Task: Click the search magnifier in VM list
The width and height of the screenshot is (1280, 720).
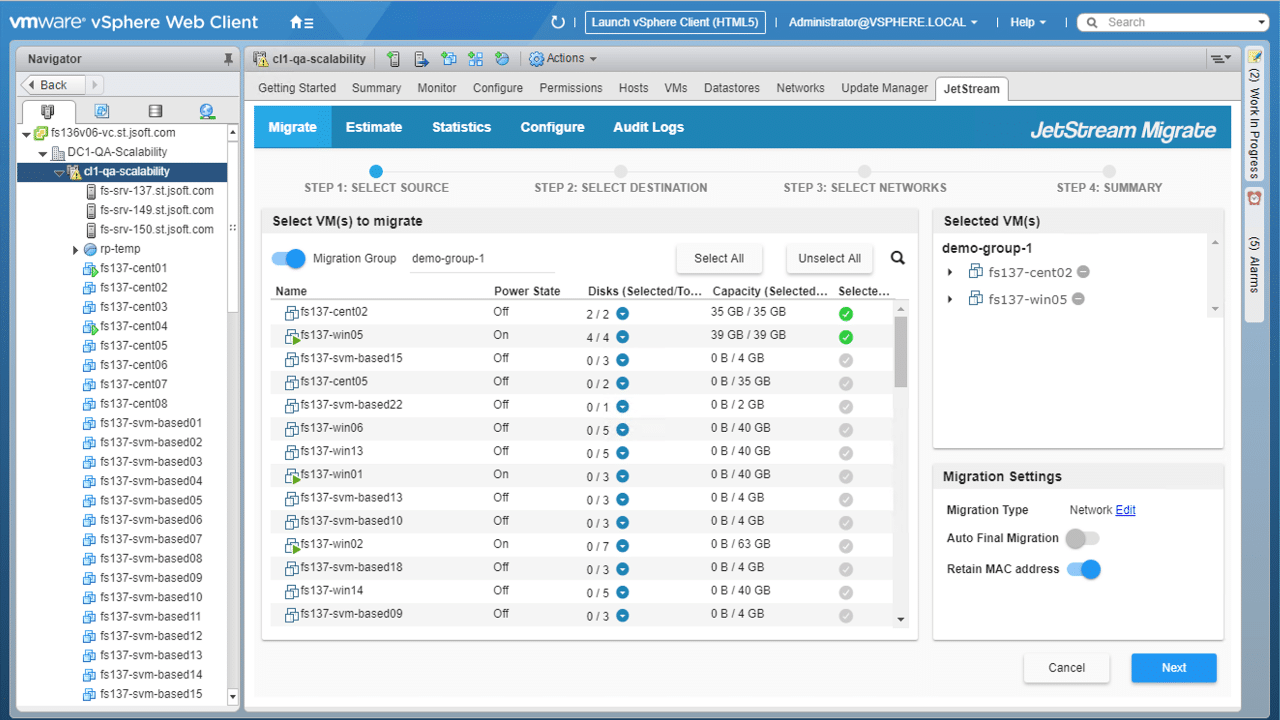Action: [898, 258]
